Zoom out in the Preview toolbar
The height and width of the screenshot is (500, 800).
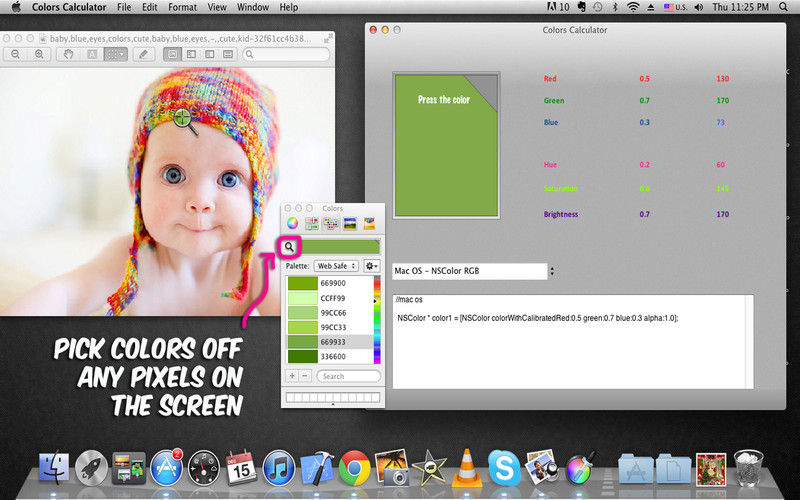click(x=16, y=54)
